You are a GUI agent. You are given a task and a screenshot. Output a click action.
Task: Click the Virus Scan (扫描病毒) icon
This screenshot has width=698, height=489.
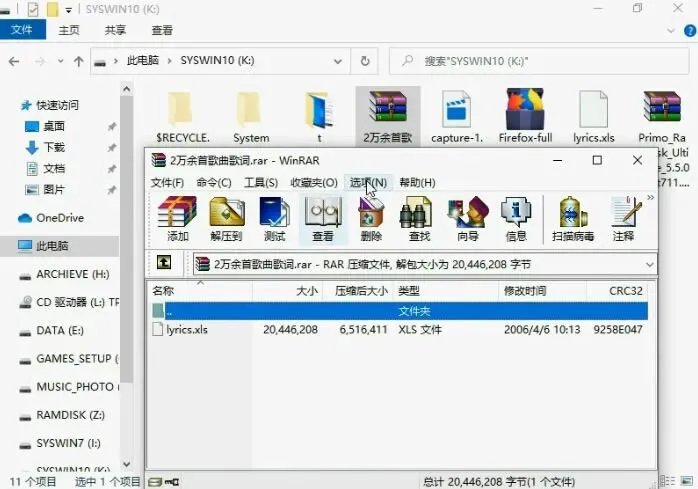[x=573, y=220]
